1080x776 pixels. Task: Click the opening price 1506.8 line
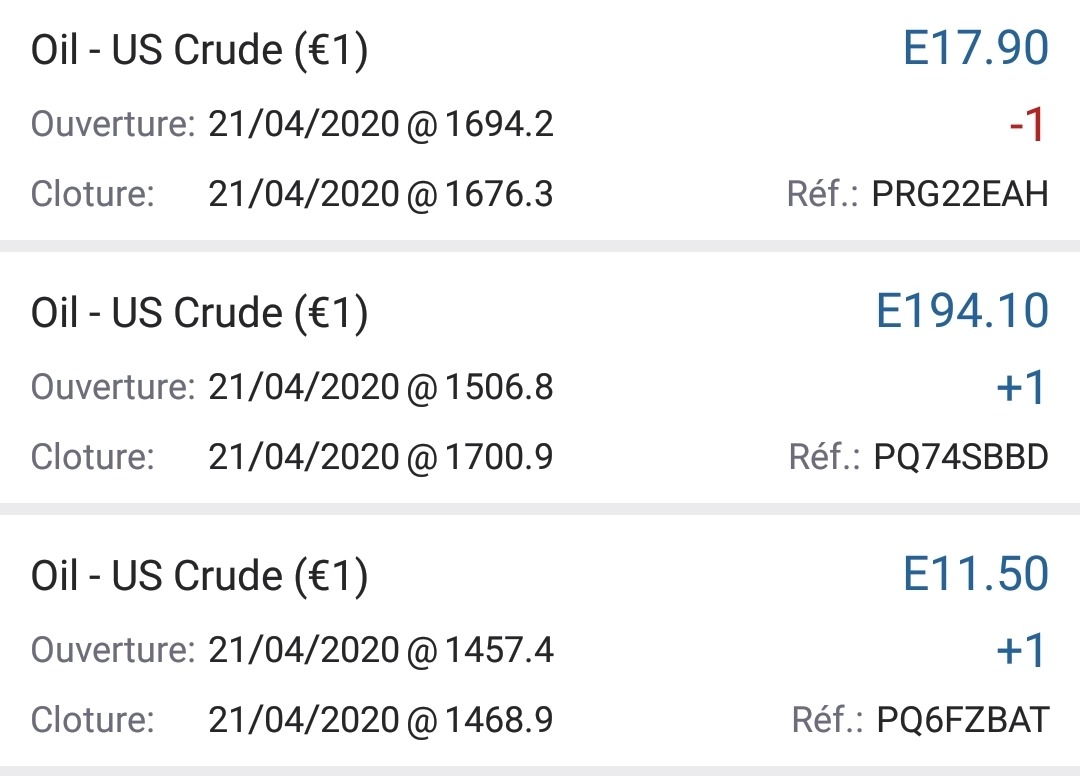click(x=380, y=387)
